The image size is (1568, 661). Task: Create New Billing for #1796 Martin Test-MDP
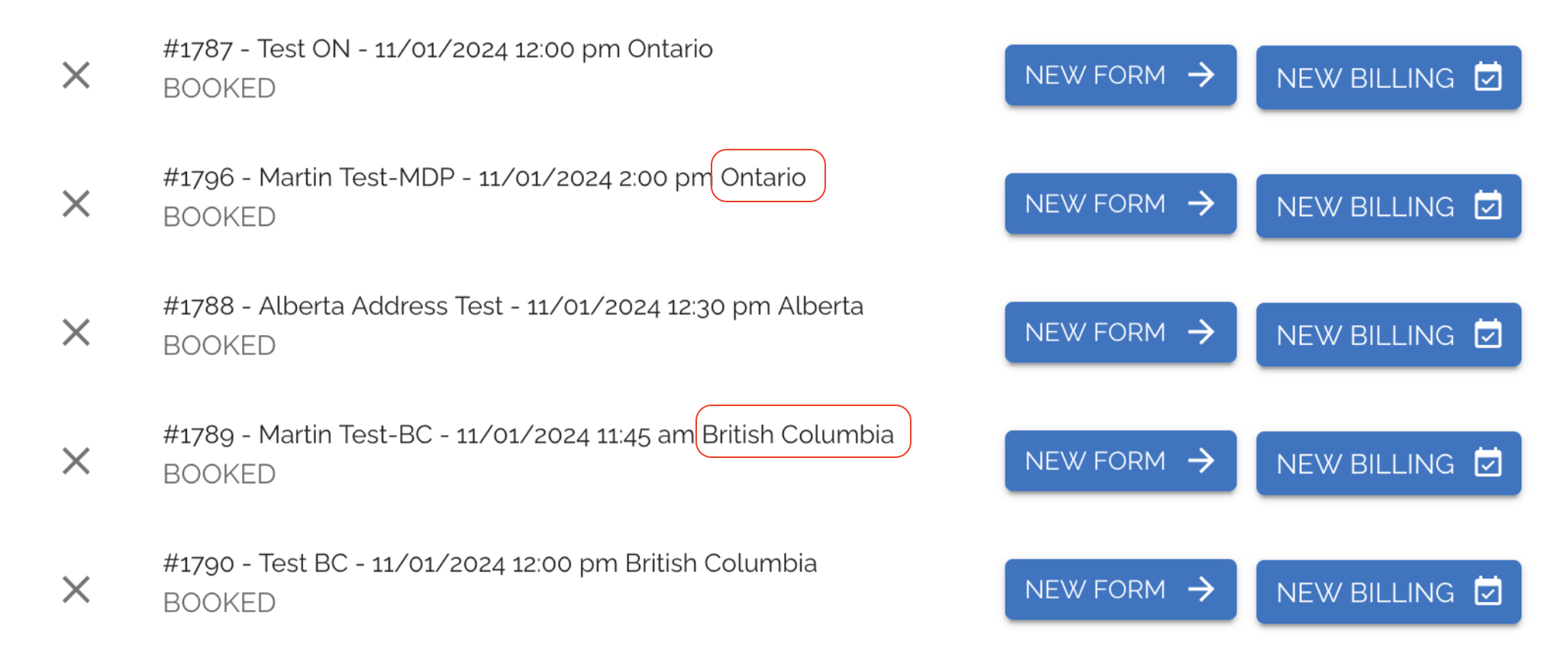1387,206
